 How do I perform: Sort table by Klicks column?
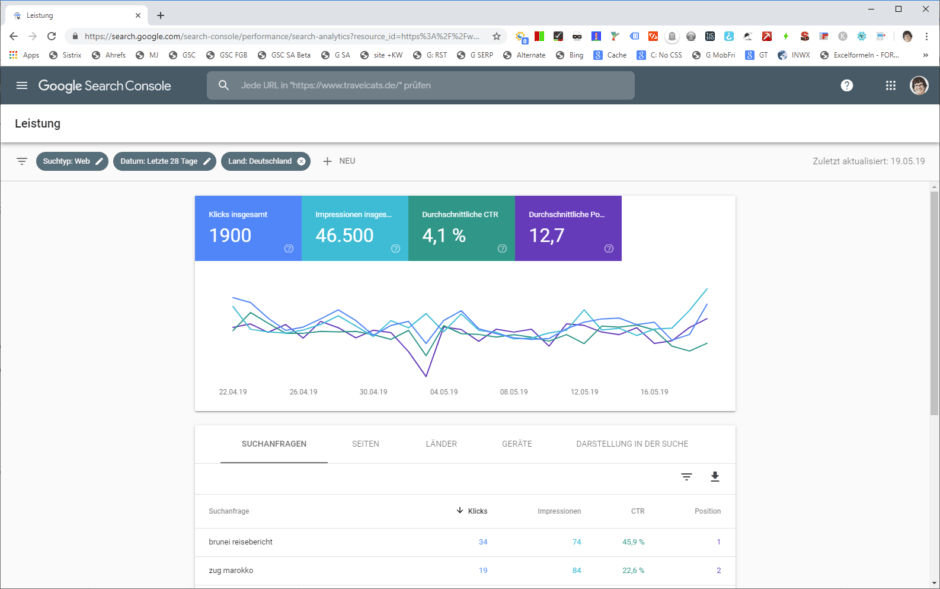pyautogui.click(x=472, y=511)
